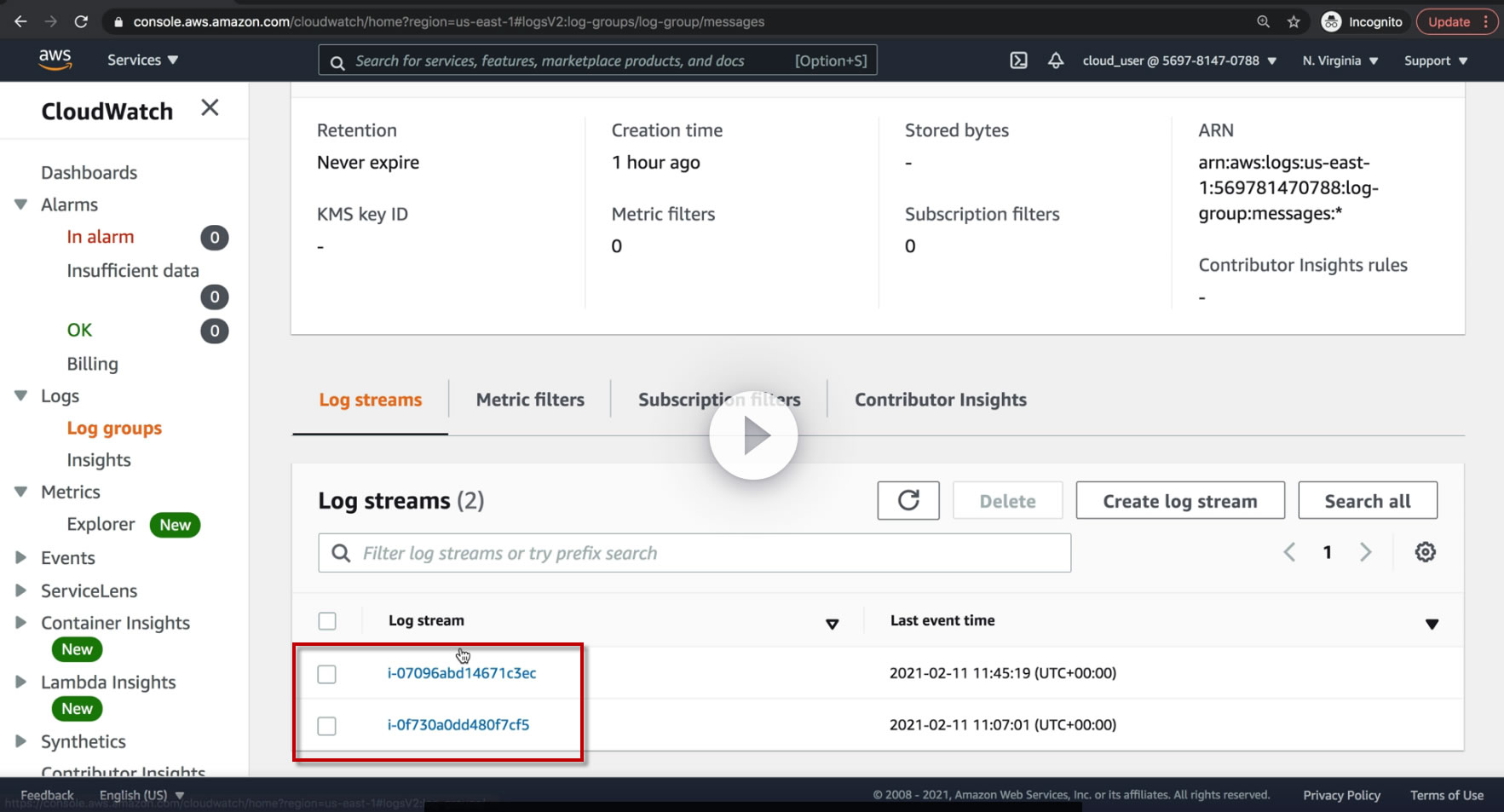Click the Search all button

click(1368, 500)
